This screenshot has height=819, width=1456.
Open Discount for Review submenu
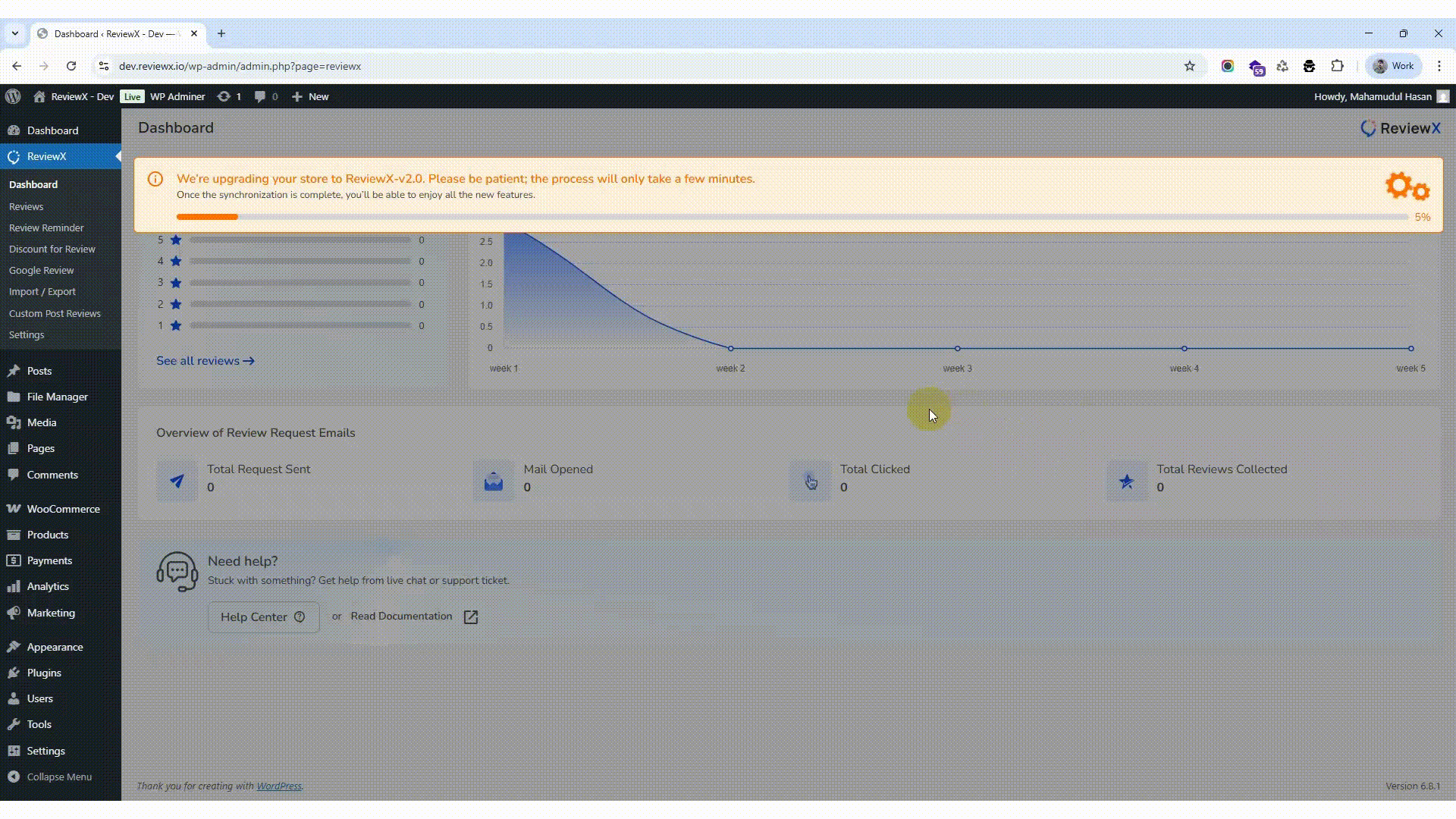[x=52, y=249]
